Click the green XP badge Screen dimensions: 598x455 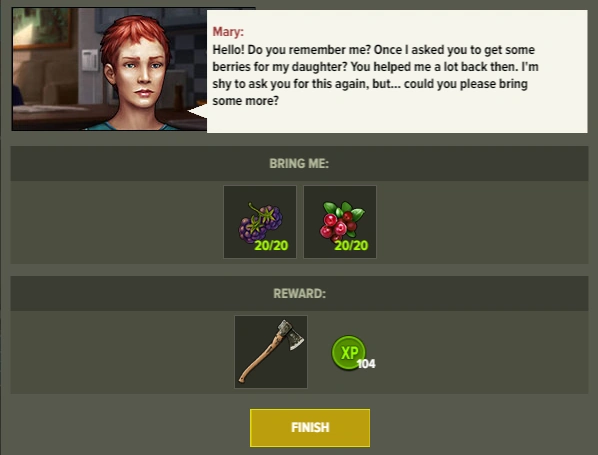(348, 353)
